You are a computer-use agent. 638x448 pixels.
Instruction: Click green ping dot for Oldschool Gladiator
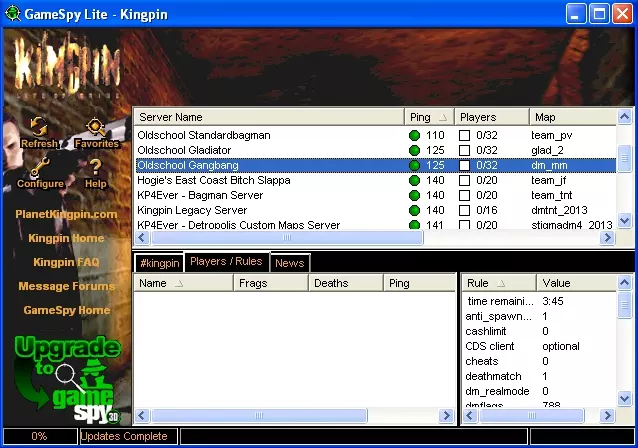(414, 150)
